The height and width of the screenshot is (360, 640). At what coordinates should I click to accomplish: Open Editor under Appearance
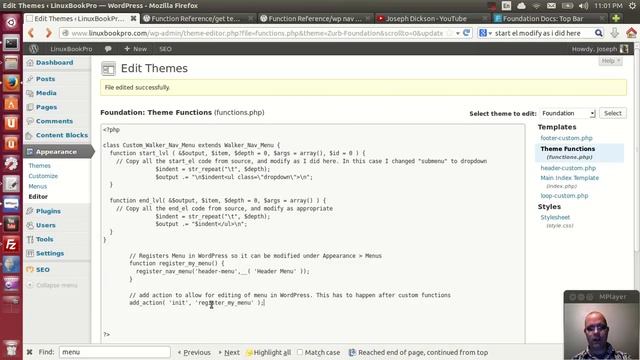click(x=38, y=197)
